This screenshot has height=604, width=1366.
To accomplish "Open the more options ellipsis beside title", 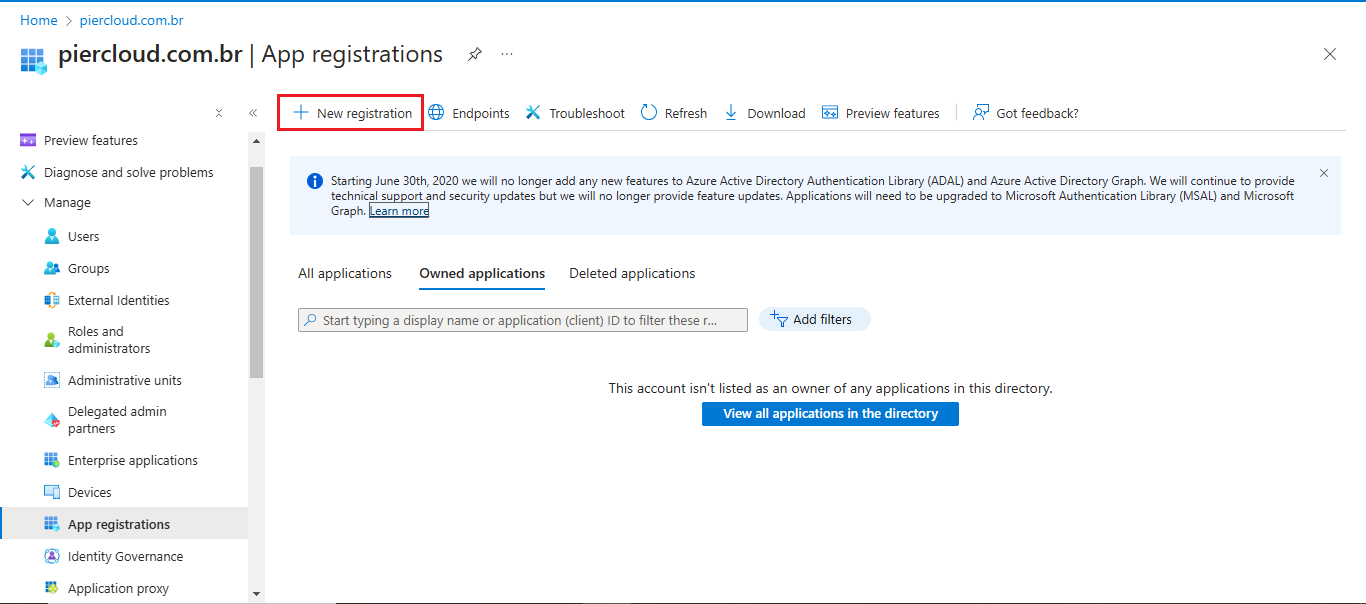I will [x=507, y=54].
